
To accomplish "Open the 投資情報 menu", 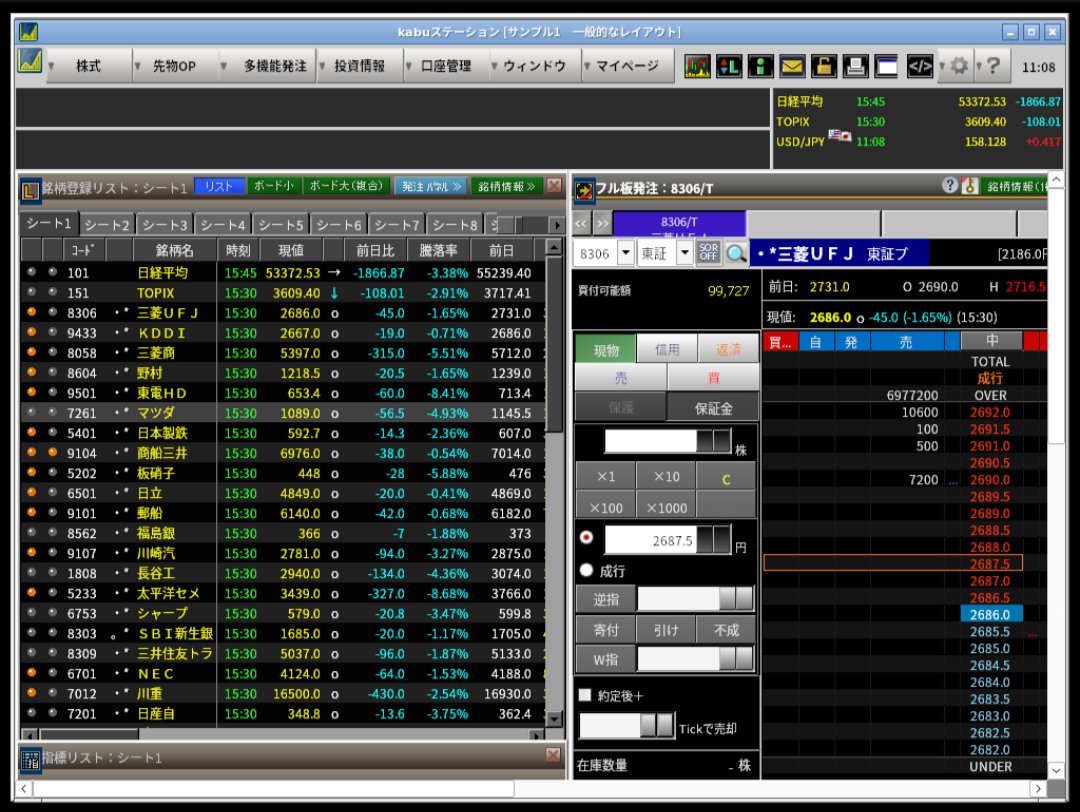I will pyautogui.click(x=359, y=66).
